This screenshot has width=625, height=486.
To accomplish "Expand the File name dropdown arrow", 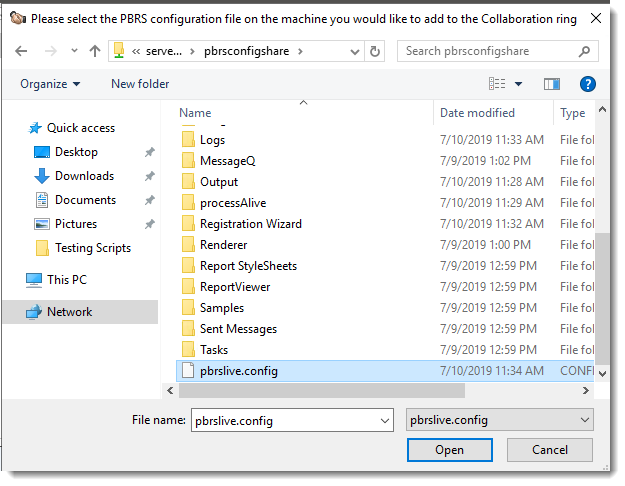I will coord(384,421).
